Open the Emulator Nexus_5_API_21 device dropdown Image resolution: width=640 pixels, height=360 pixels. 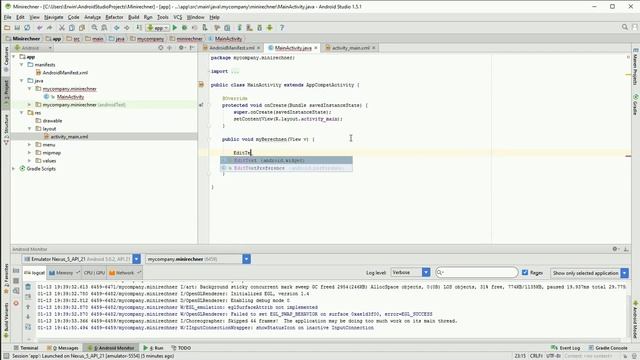[81, 259]
